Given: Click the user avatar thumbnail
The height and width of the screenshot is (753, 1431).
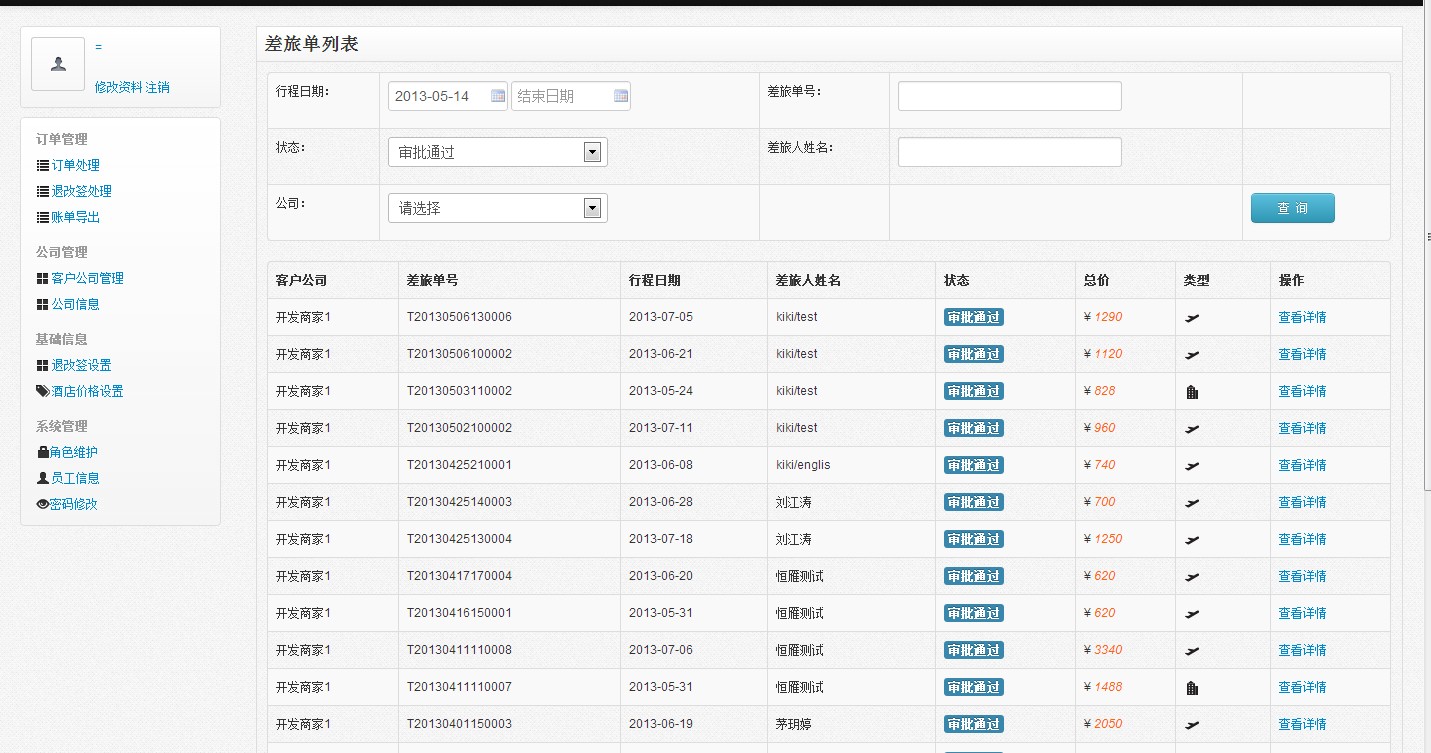Looking at the screenshot, I should (58, 65).
